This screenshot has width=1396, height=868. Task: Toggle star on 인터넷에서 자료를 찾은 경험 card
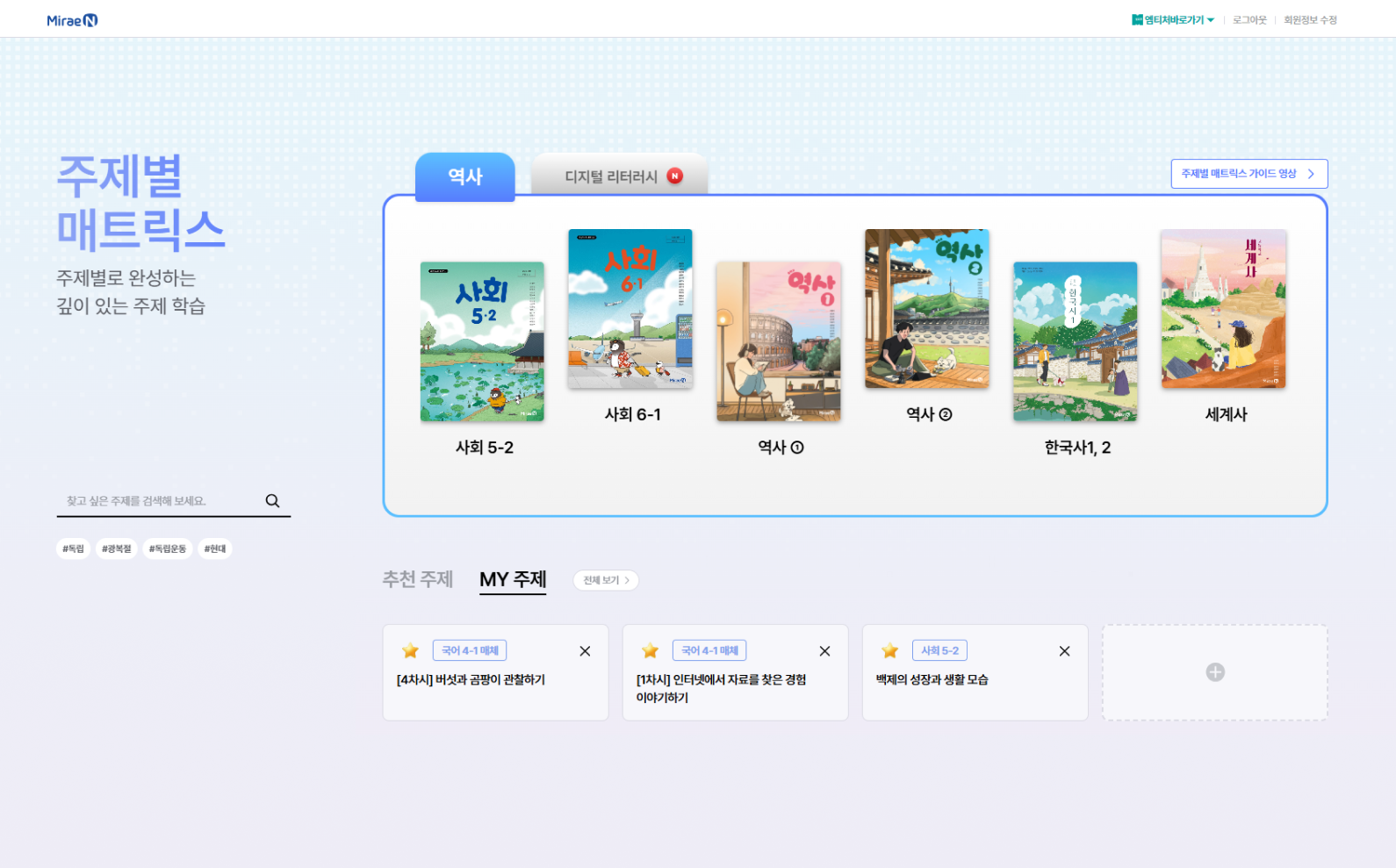click(650, 650)
